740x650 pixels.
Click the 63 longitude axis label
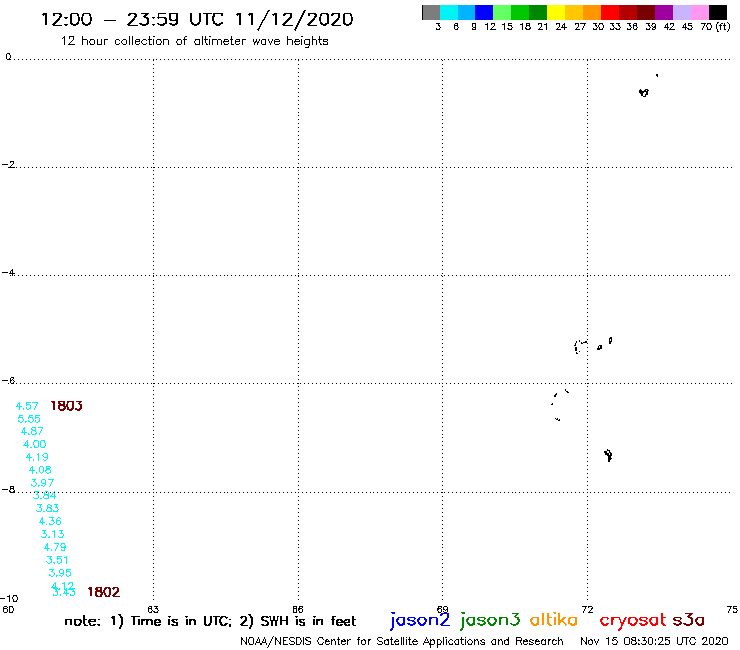tap(153, 609)
